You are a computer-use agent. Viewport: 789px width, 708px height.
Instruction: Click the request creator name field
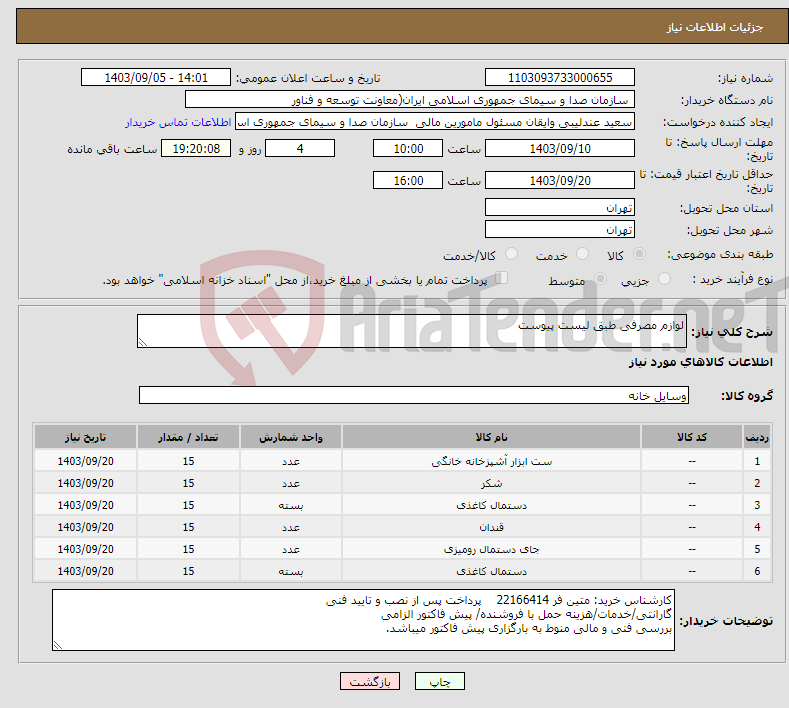[435, 122]
